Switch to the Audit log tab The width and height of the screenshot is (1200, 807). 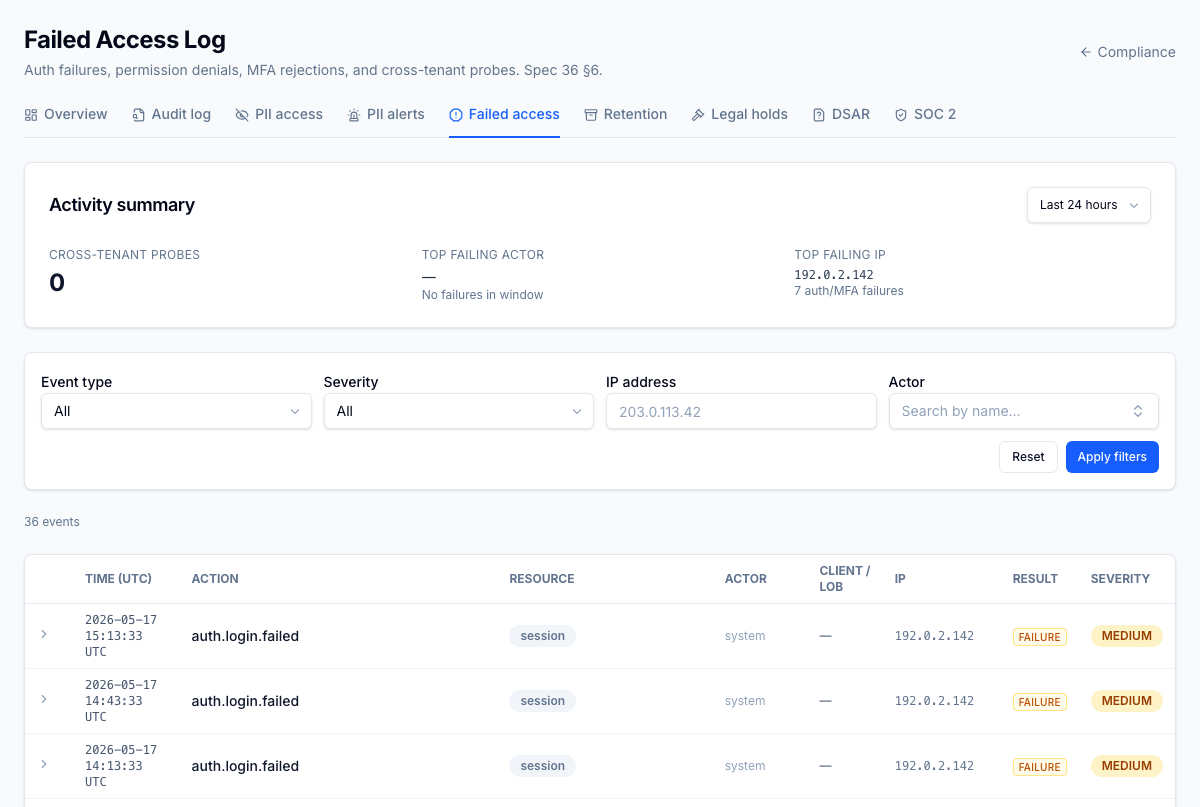click(171, 115)
